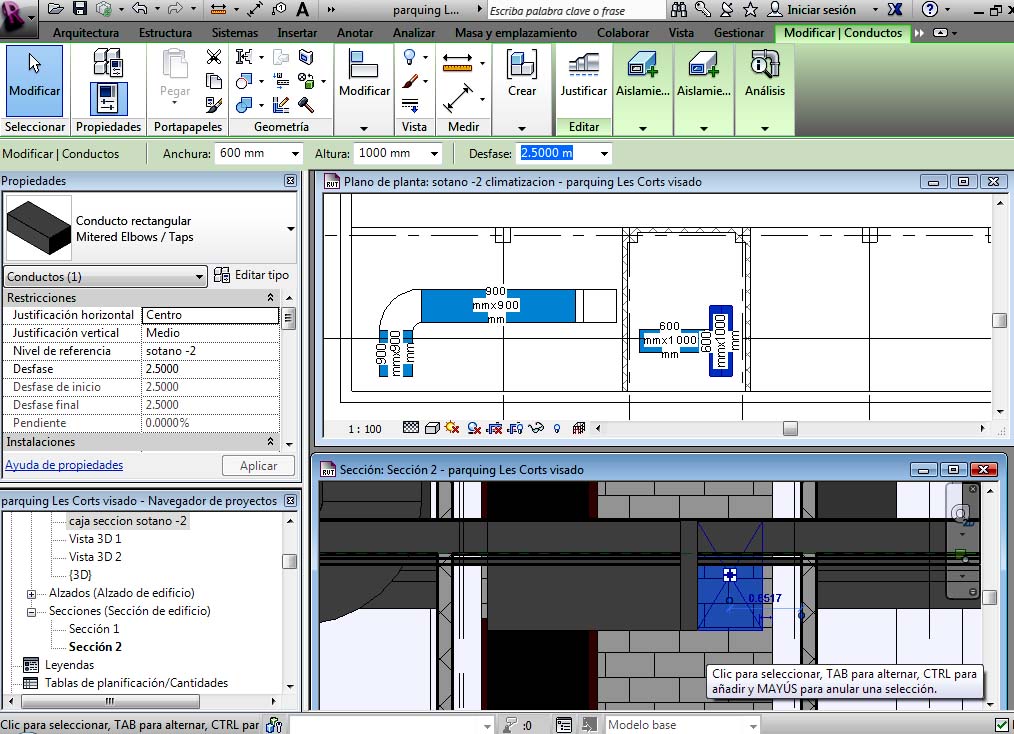Image resolution: width=1014 pixels, height=734 pixels.
Task: Click the Crear ribbon icon
Action: coord(521,76)
